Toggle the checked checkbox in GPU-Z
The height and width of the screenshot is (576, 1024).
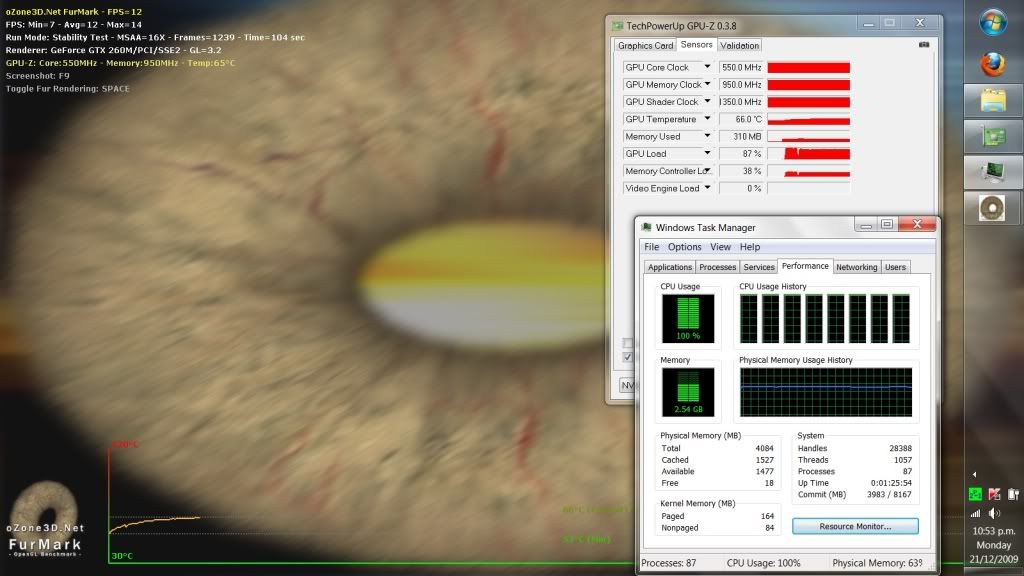[x=628, y=357]
